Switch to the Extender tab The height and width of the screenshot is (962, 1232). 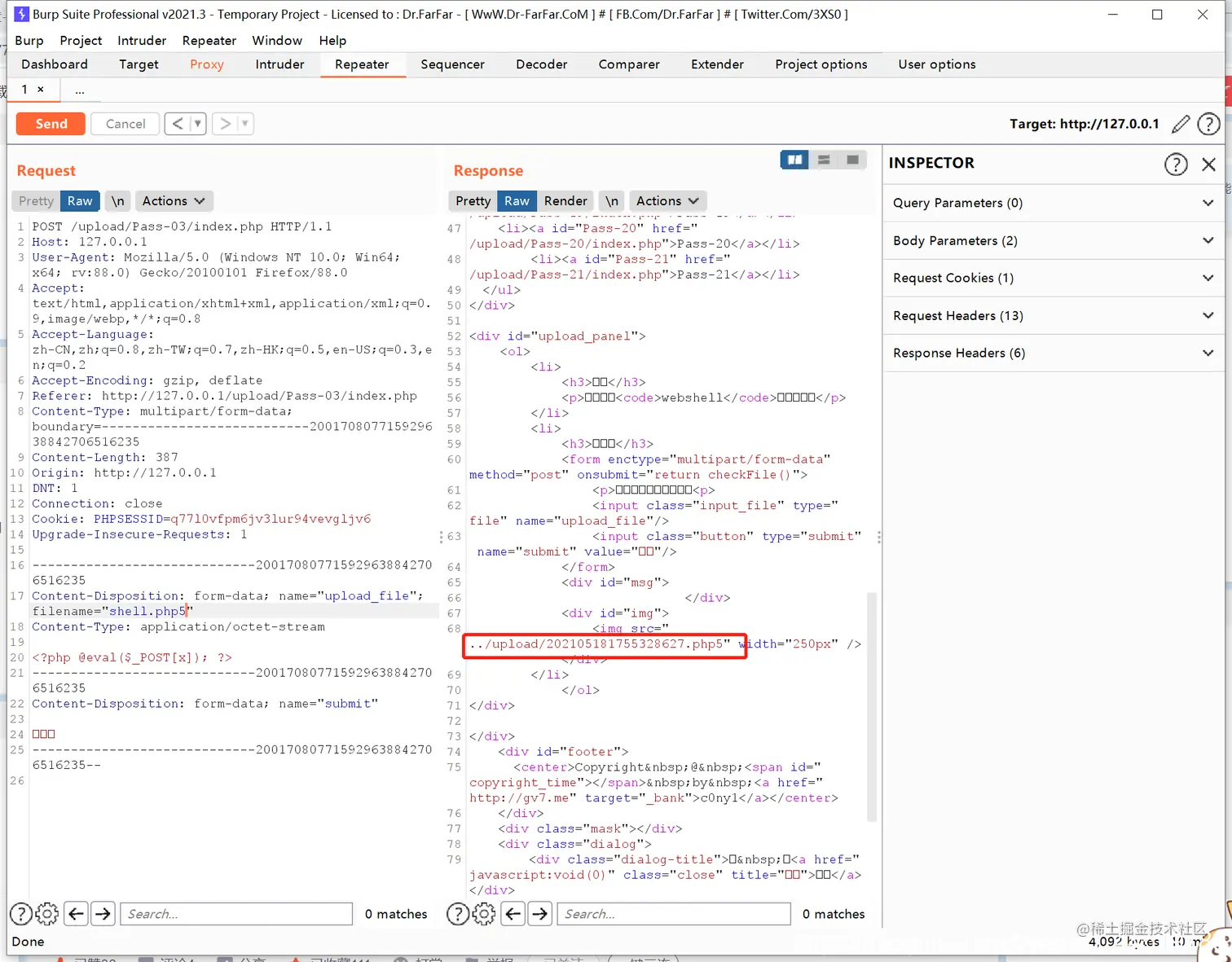point(717,64)
